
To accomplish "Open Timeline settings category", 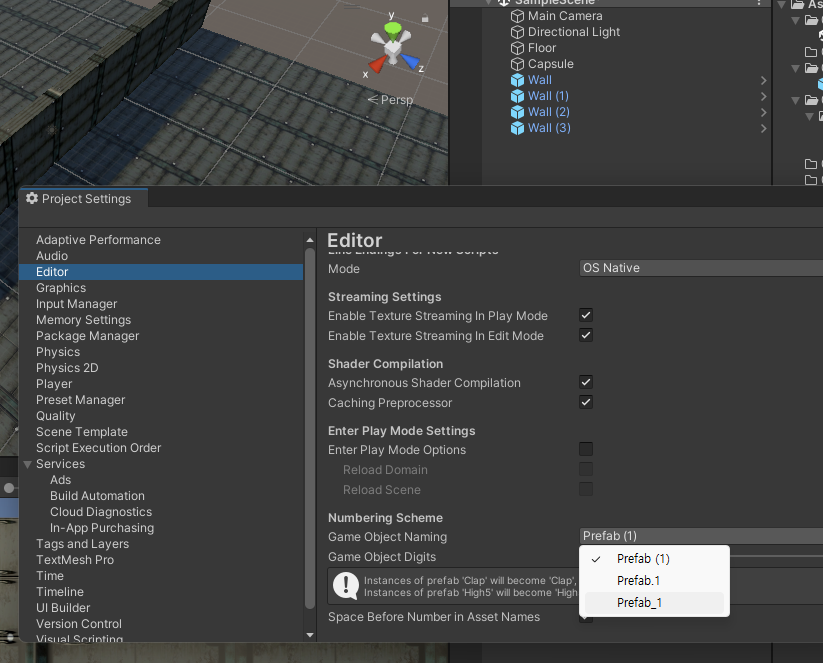I will [60, 592].
